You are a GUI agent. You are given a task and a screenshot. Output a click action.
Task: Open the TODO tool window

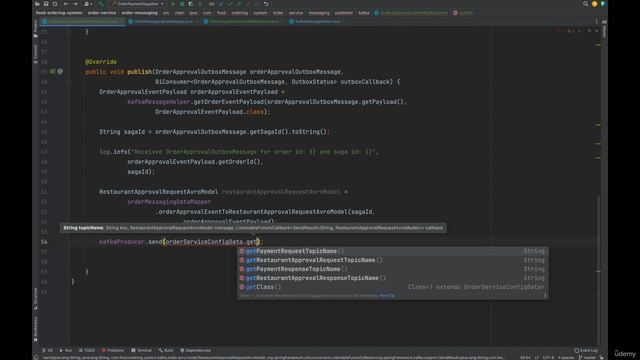[87, 350]
